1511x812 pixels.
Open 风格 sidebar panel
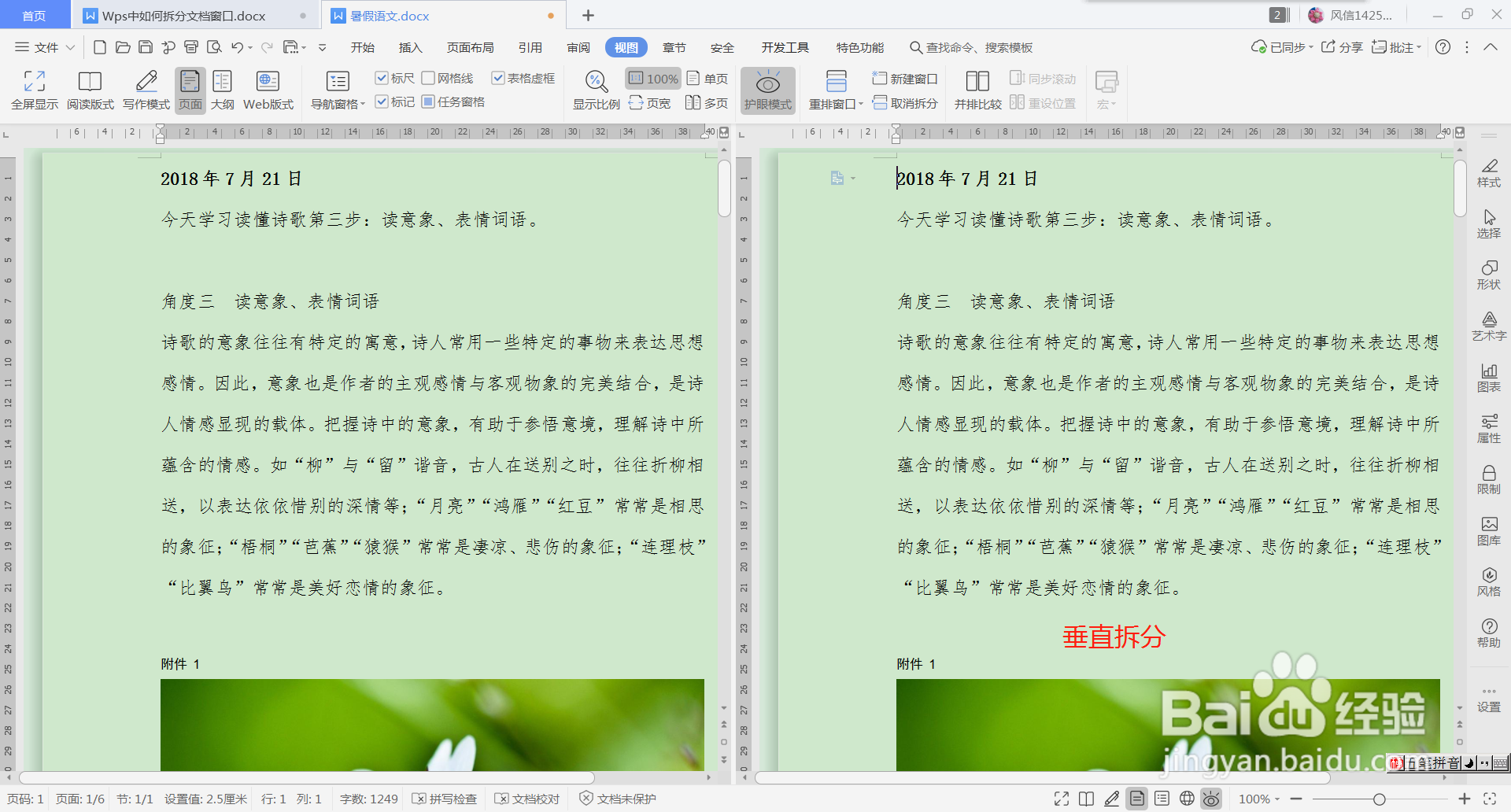coord(1489,582)
